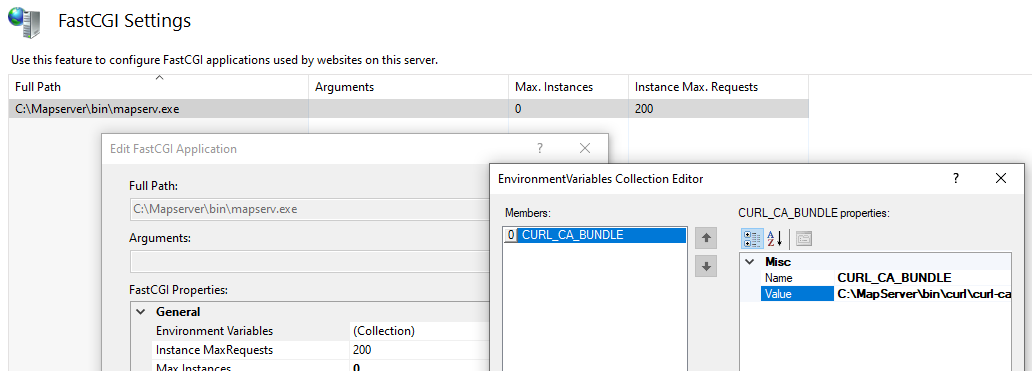Click help question mark in Edit FastCGI Application
The width and height of the screenshot is (1032, 371).
540,148
